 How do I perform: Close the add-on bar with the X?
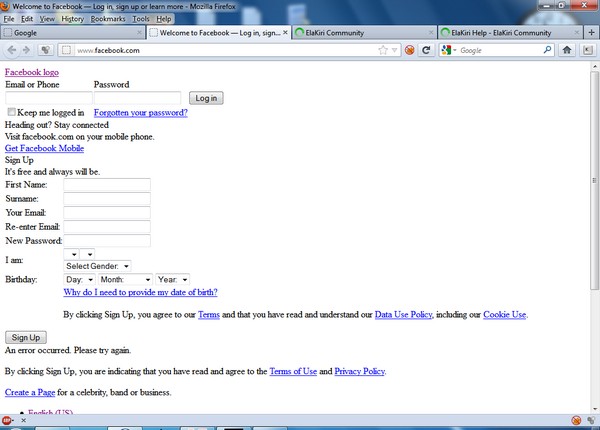(x=23, y=420)
